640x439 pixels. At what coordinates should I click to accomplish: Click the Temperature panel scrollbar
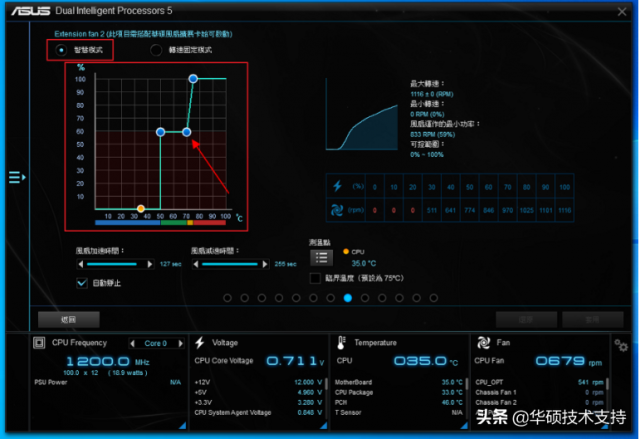click(x=467, y=384)
